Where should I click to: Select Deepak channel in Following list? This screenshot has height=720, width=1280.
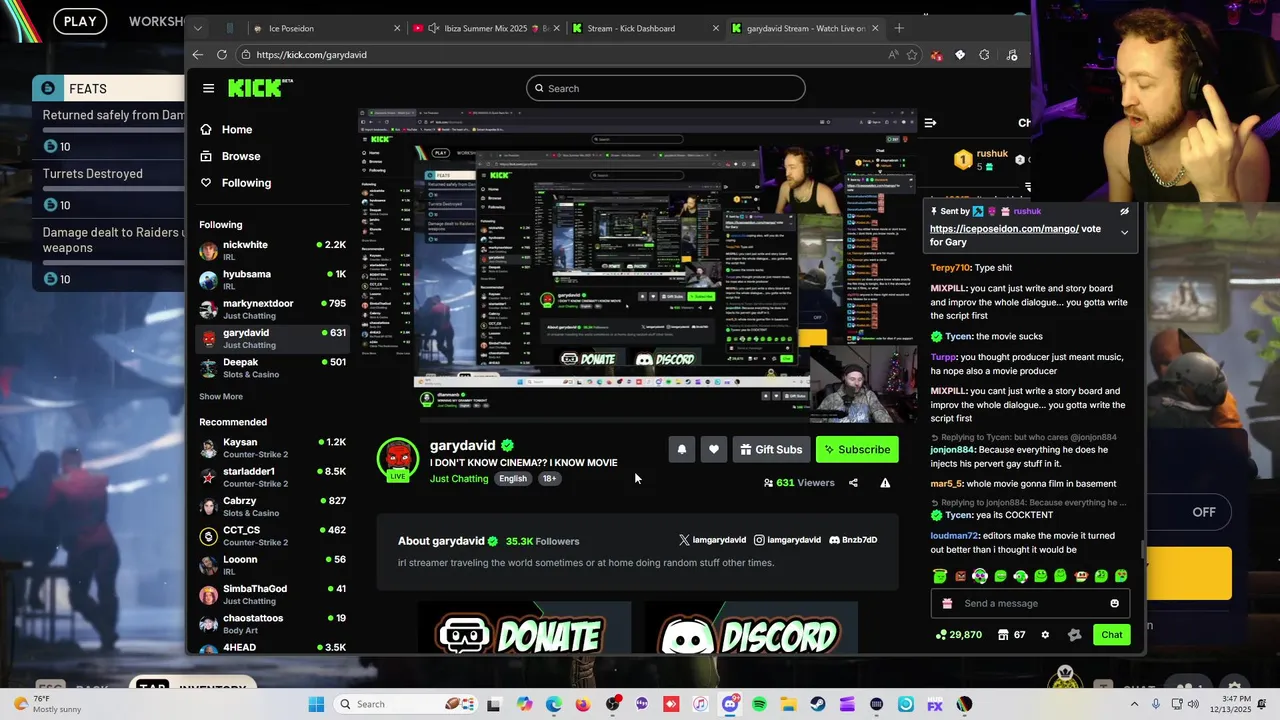(272, 367)
